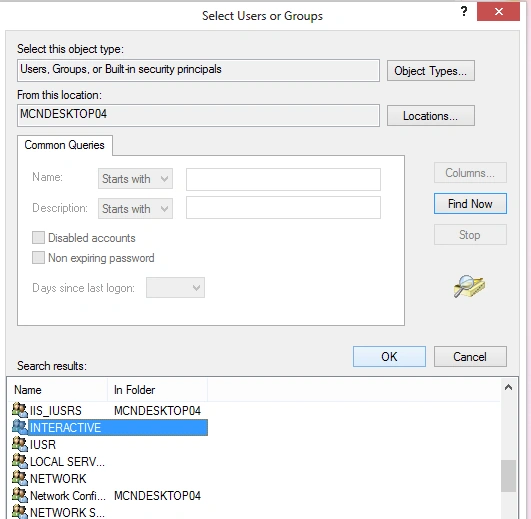Open the Name Starts with dropdown
The height and width of the screenshot is (519, 531).
[x=135, y=179]
